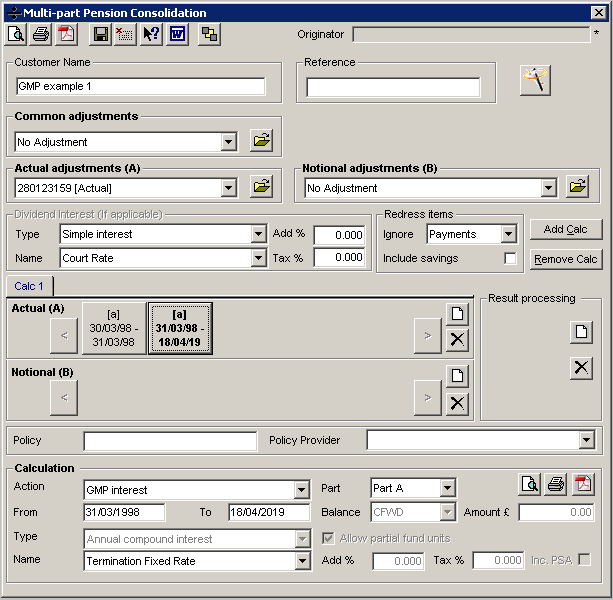Viewport: 613px width, 600px height.
Task: Go to previous Notional (B) period with left arrow
Action: (x=64, y=398)
